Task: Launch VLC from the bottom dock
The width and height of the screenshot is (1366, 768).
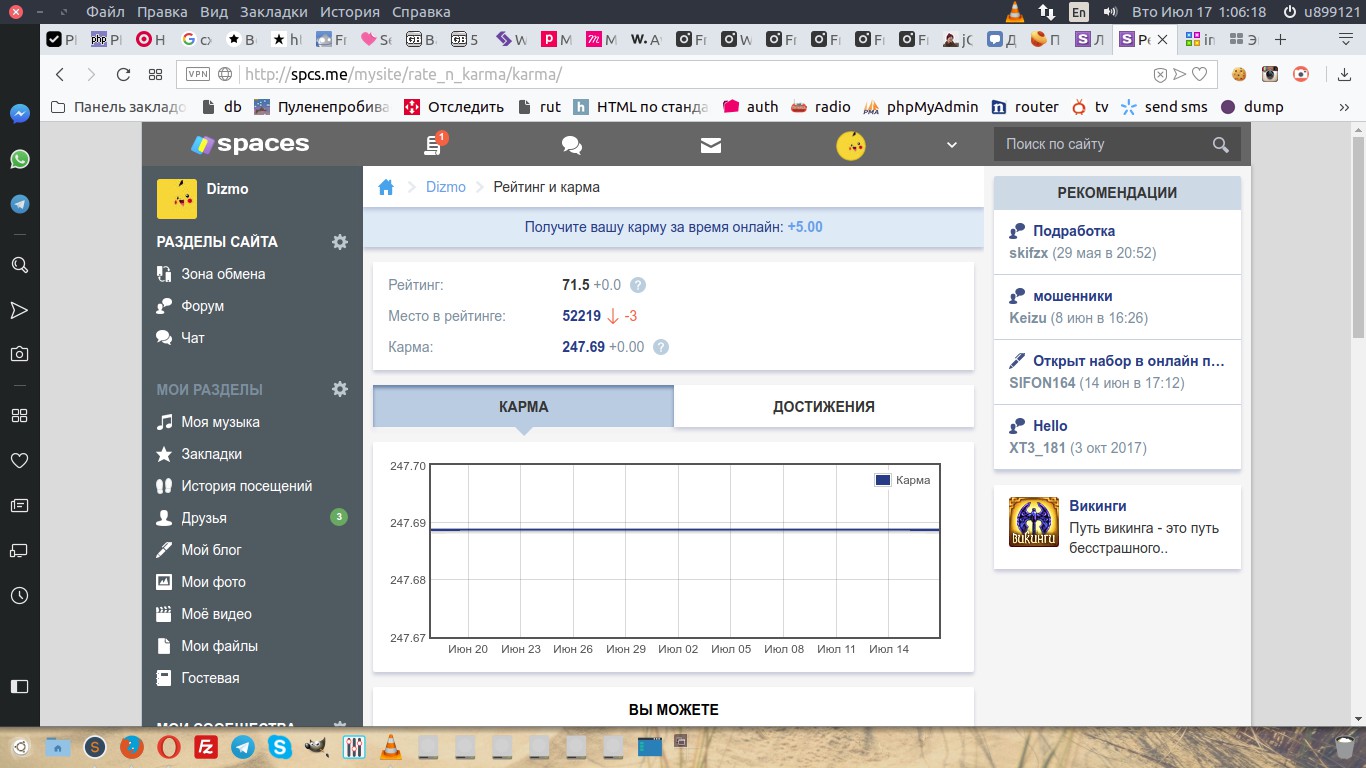Action: pyautogui.click(x=394, y=747)
